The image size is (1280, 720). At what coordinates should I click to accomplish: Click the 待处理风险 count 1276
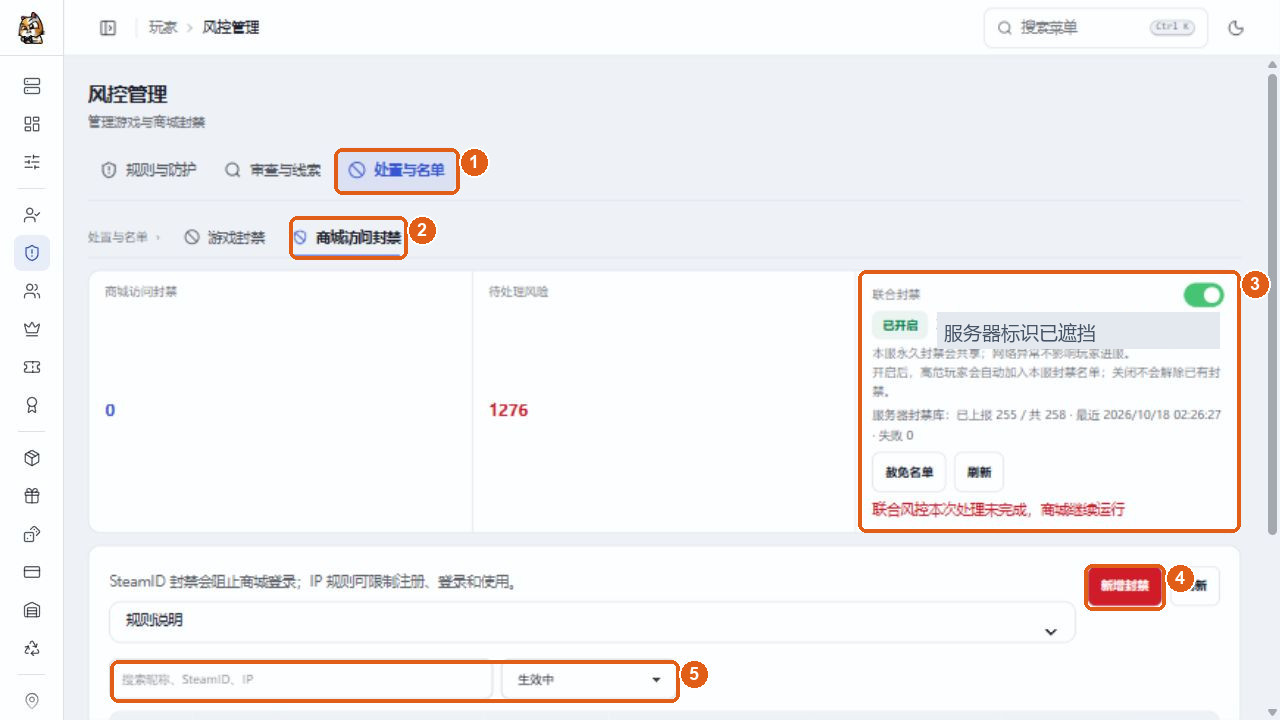(508, 410)
